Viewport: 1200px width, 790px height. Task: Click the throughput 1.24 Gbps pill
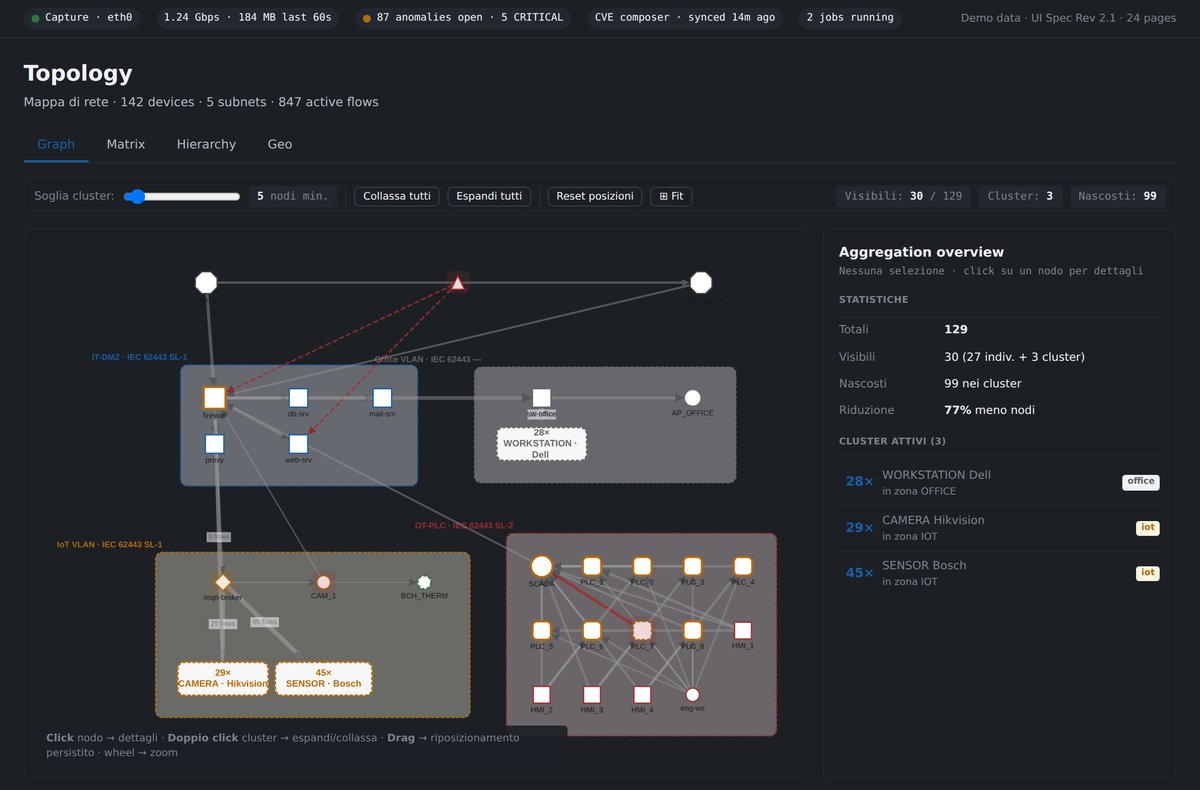tap(247, 18)
